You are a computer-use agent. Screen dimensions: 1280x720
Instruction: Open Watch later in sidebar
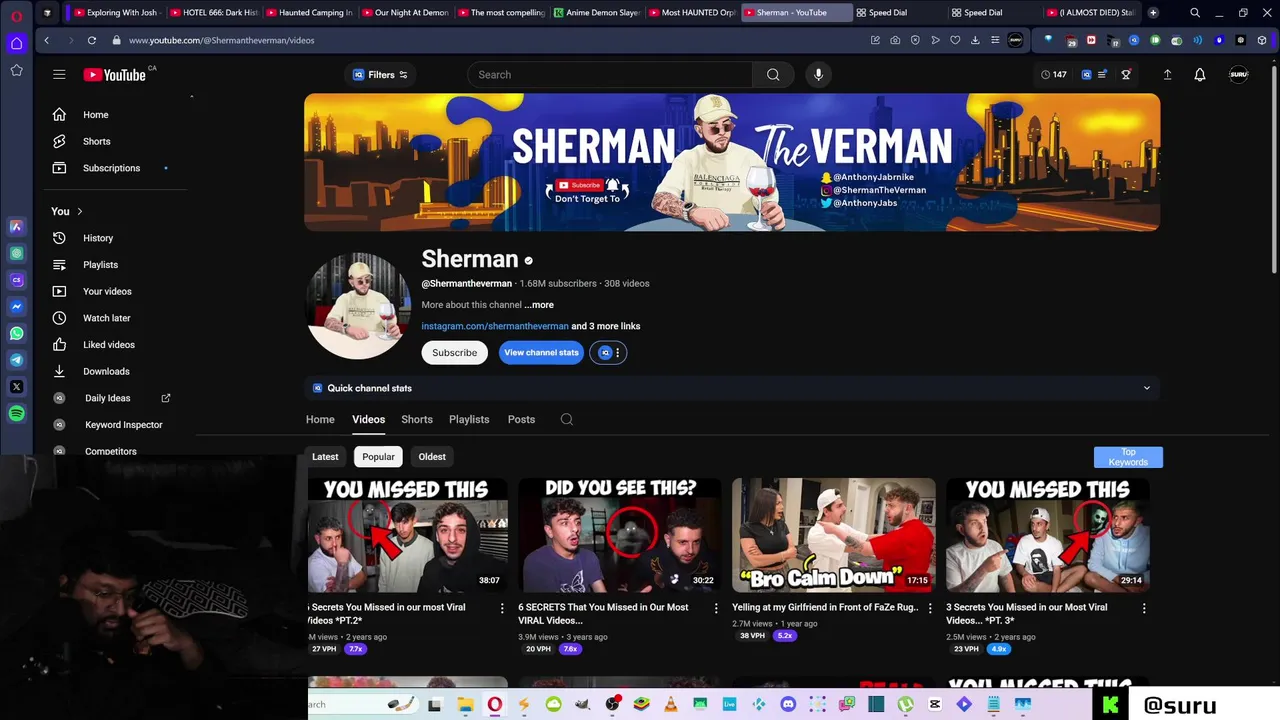(x=106, y=318)
